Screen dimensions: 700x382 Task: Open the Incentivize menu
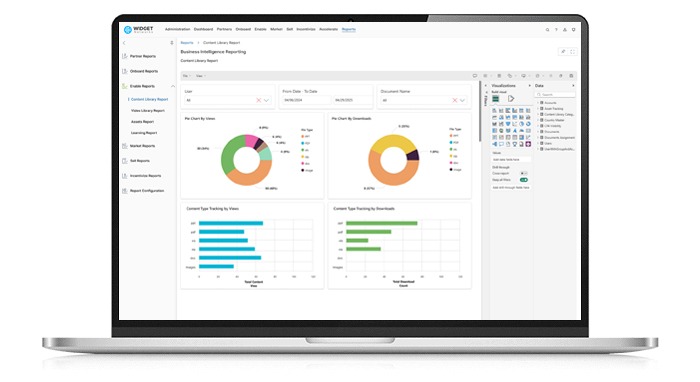(x=306, y=29)
